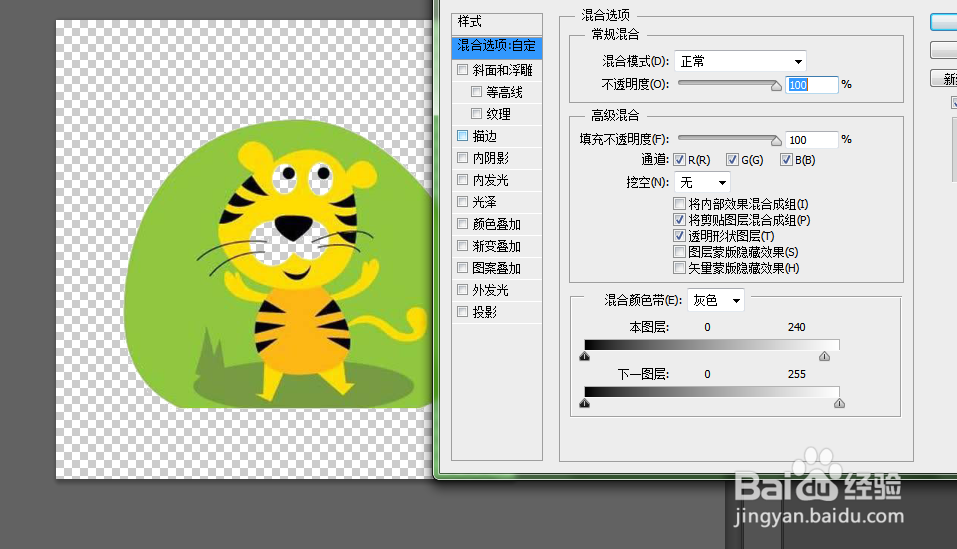The image size is (957, 549).
Task: Click the 填充不透明度 value field
Action: [812, 140]
